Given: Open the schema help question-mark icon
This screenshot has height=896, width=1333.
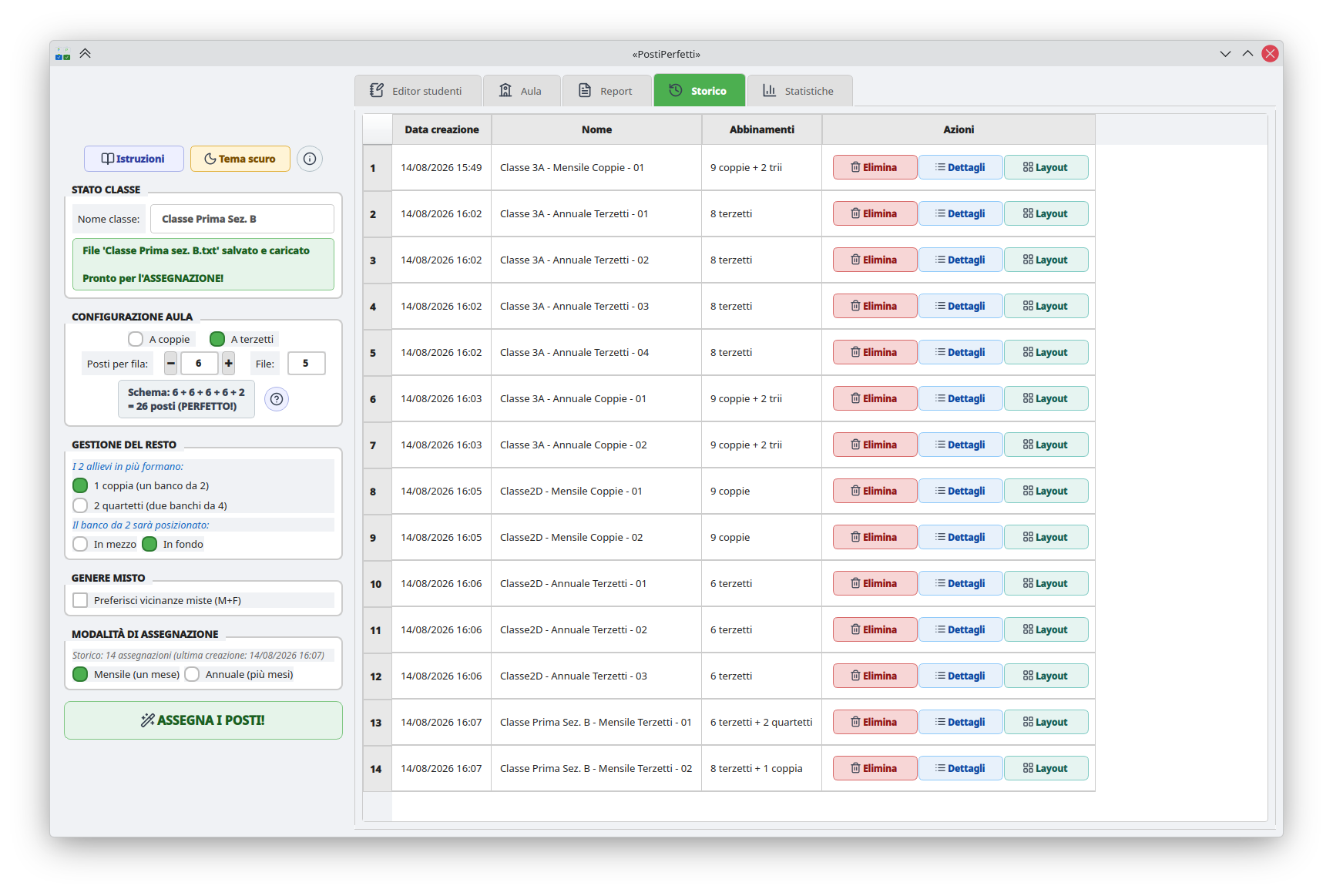Looking at the screenshot, I should (277, 399).
